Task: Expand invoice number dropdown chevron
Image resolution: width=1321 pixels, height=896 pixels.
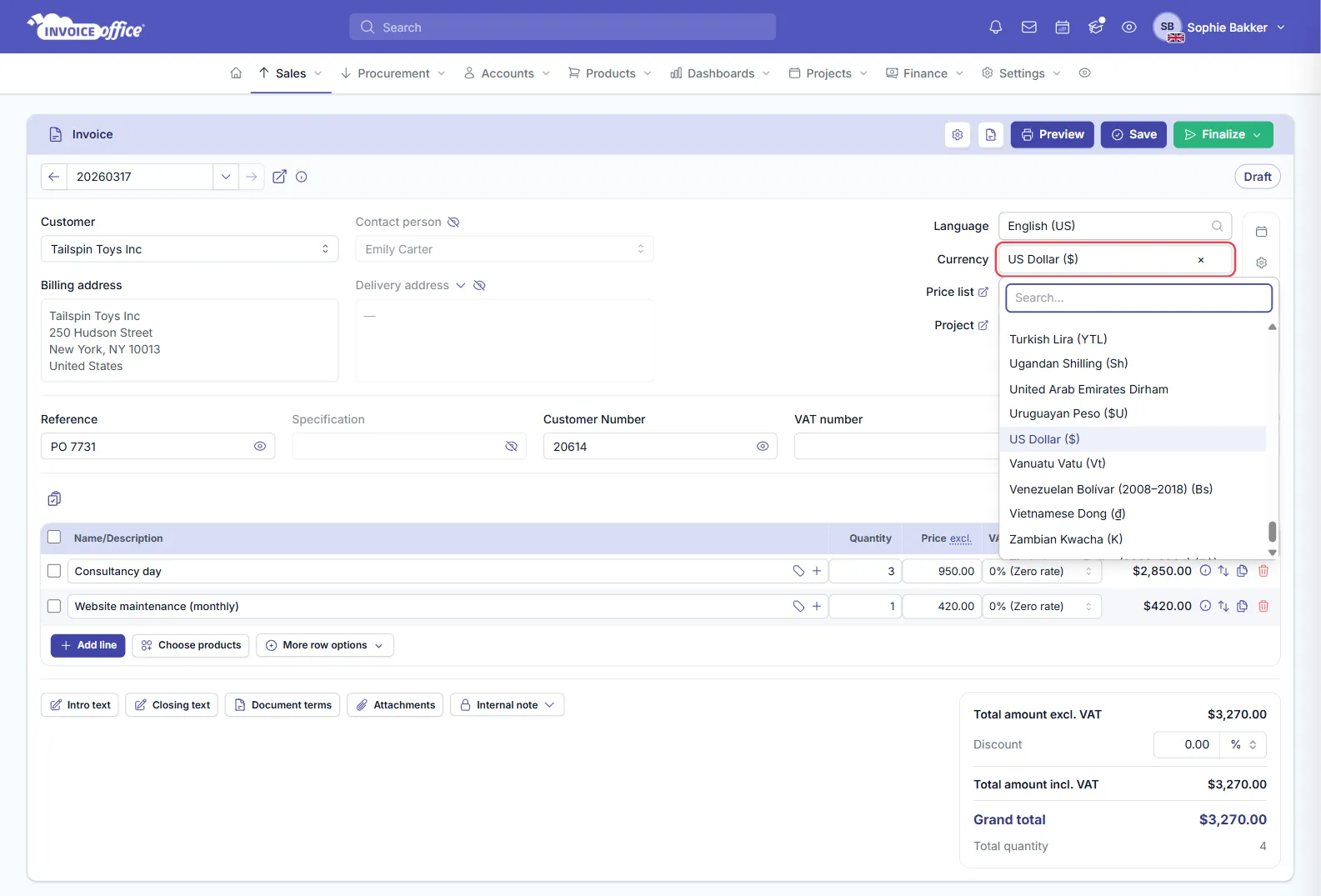Action: point(225,177)
